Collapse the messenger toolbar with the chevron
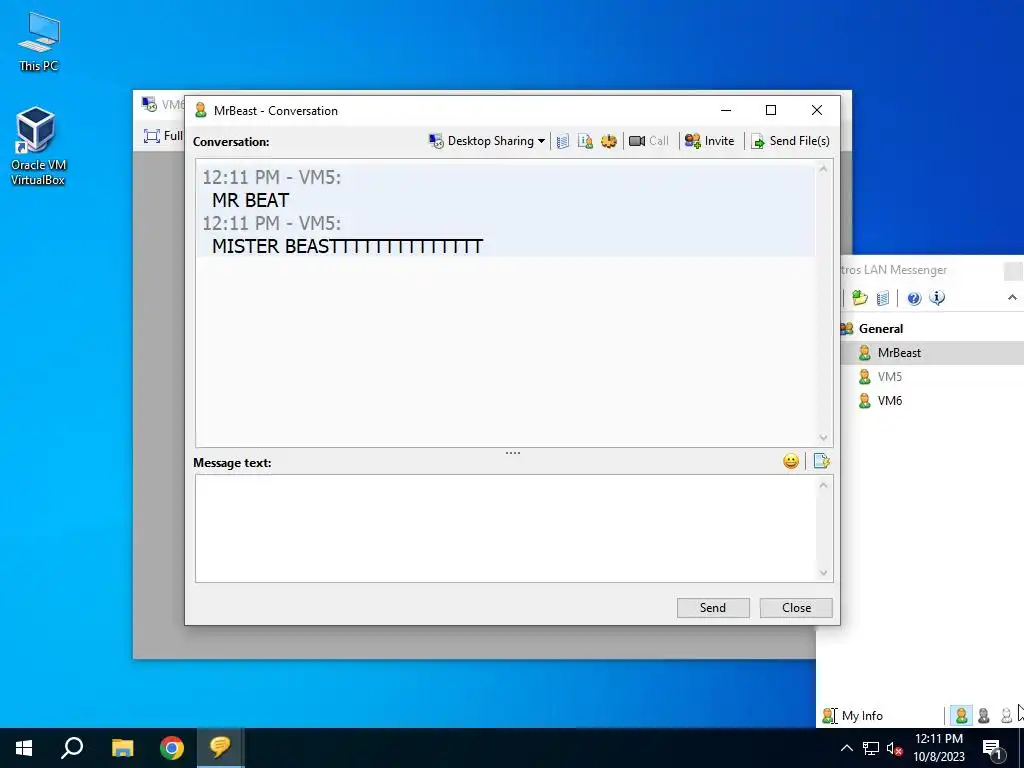This screenshot has width=1024, height=768. [x=1012, y=298]
